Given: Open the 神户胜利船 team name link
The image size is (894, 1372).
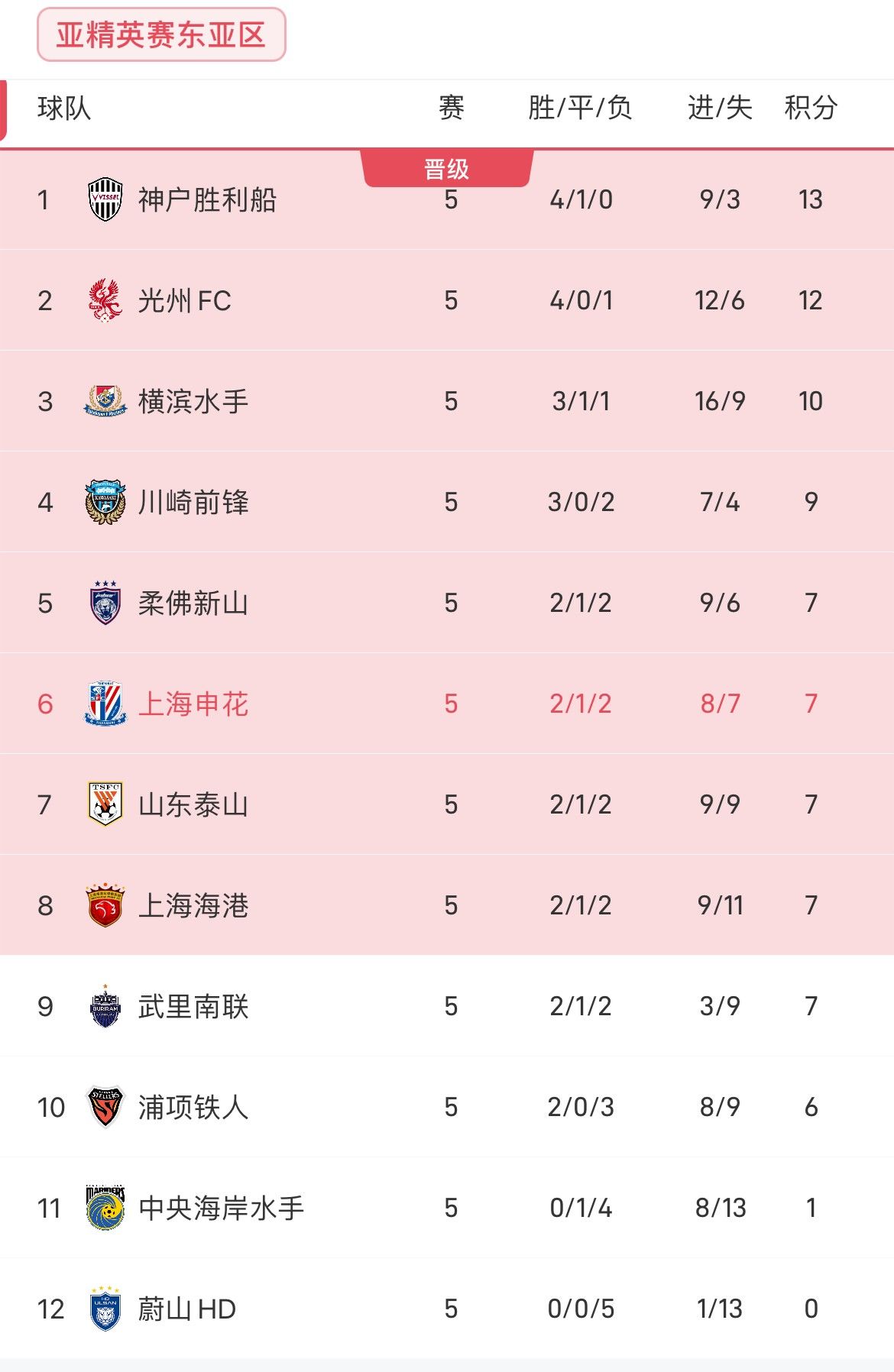Looking at the screenshot, I should click(207, 199).
